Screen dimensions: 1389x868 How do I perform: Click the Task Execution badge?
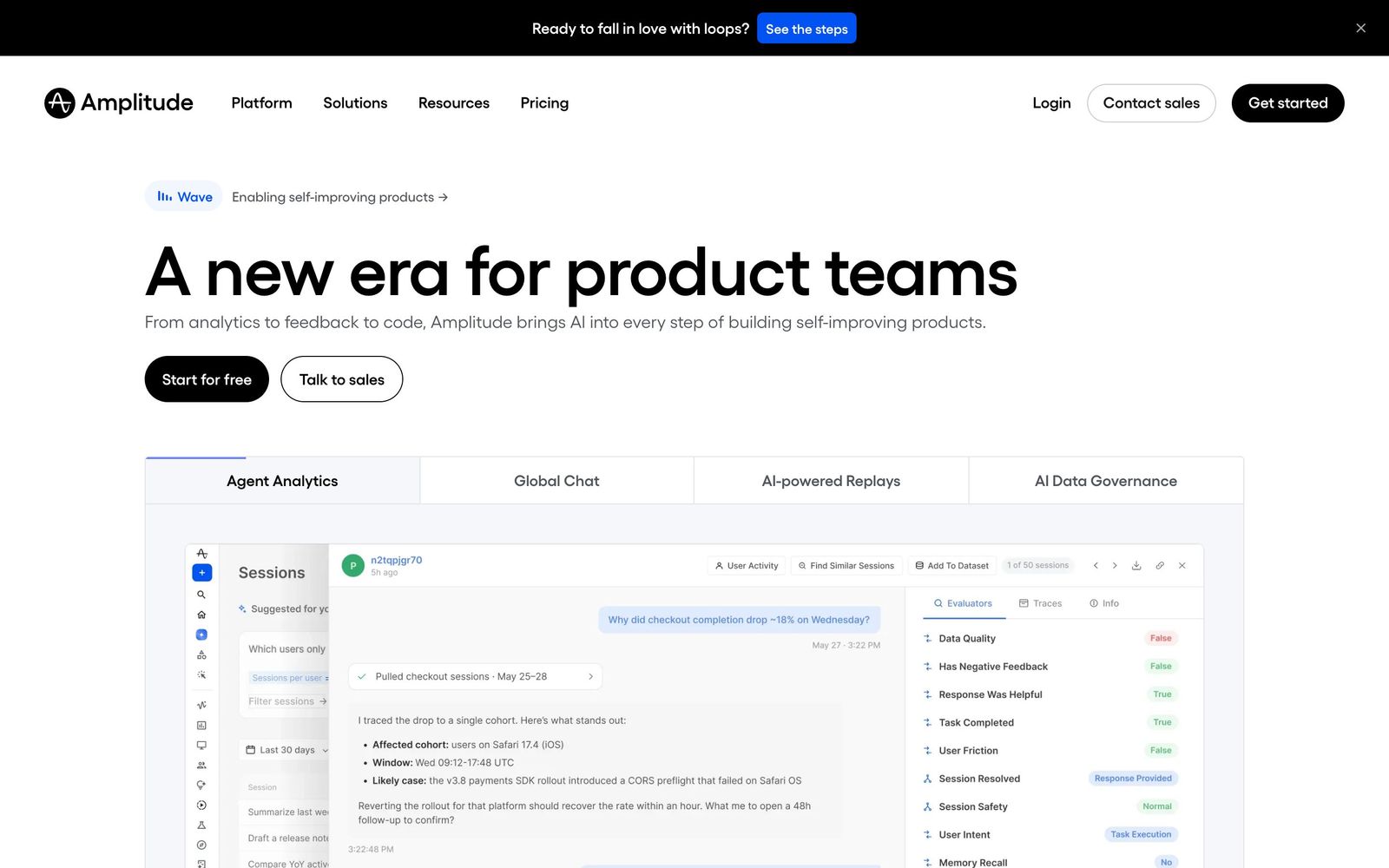click(1141, 834)
